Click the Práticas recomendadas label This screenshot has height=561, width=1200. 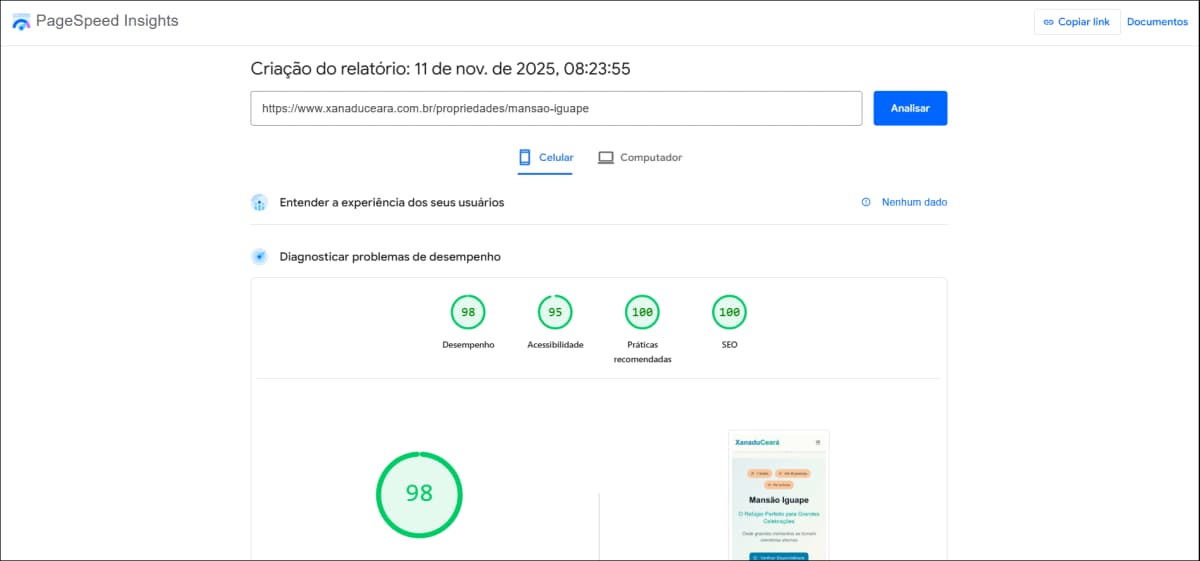[642, 352]
